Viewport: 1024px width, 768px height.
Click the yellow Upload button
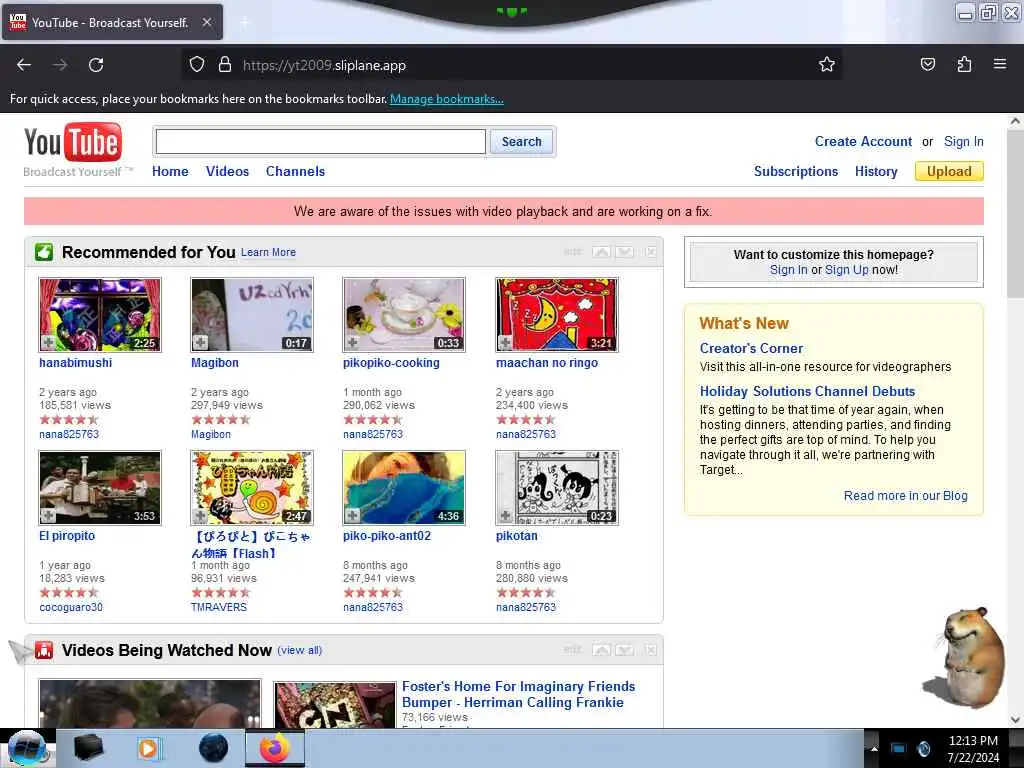pyautogui.click(x=949, y=171)
